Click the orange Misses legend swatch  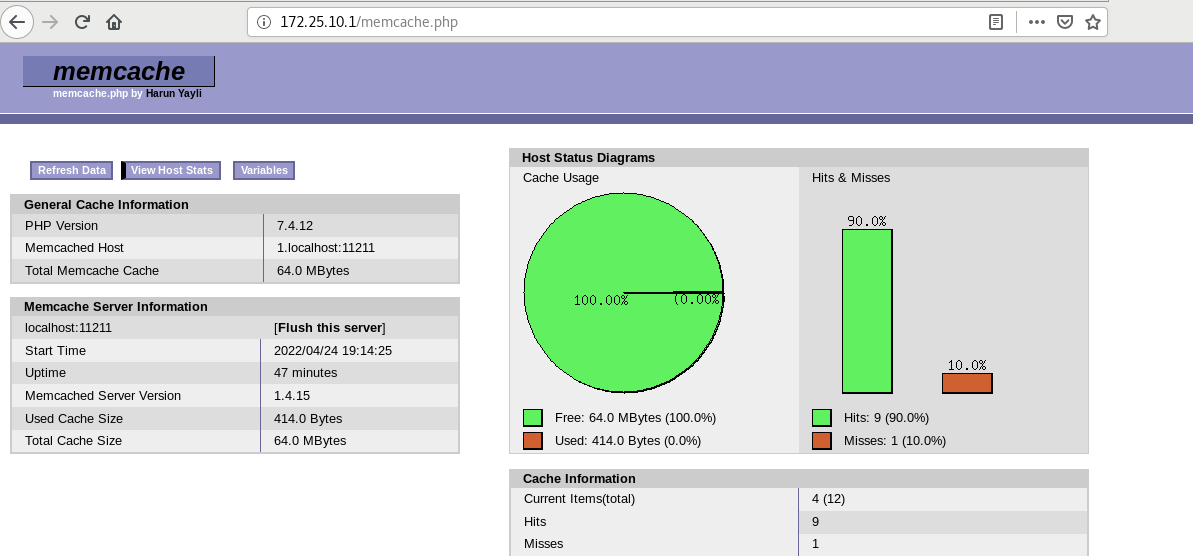point(822,440)
